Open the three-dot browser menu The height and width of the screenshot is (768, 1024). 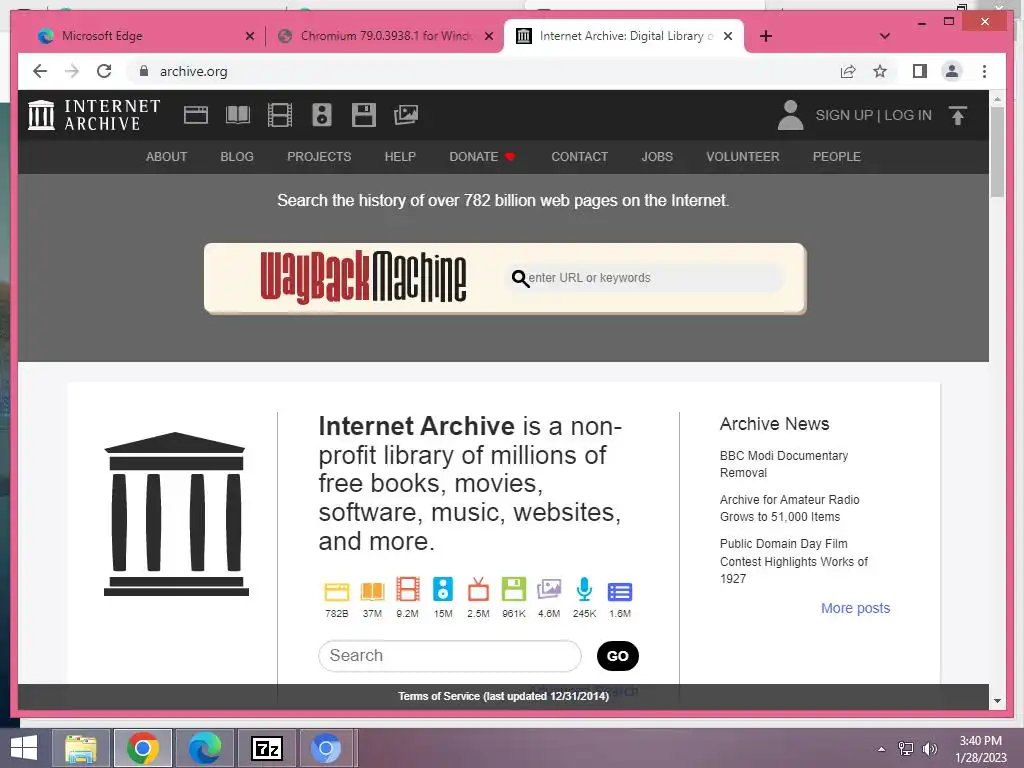(985, 71)
